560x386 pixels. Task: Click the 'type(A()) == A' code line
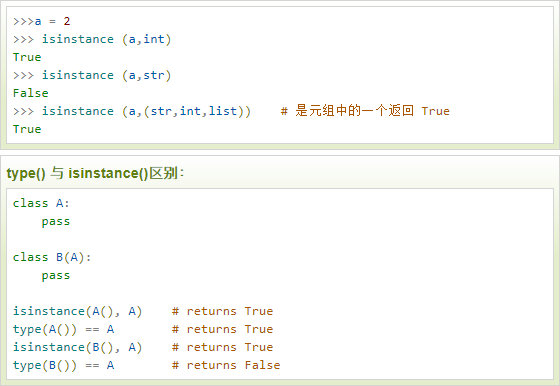(64, 329)
